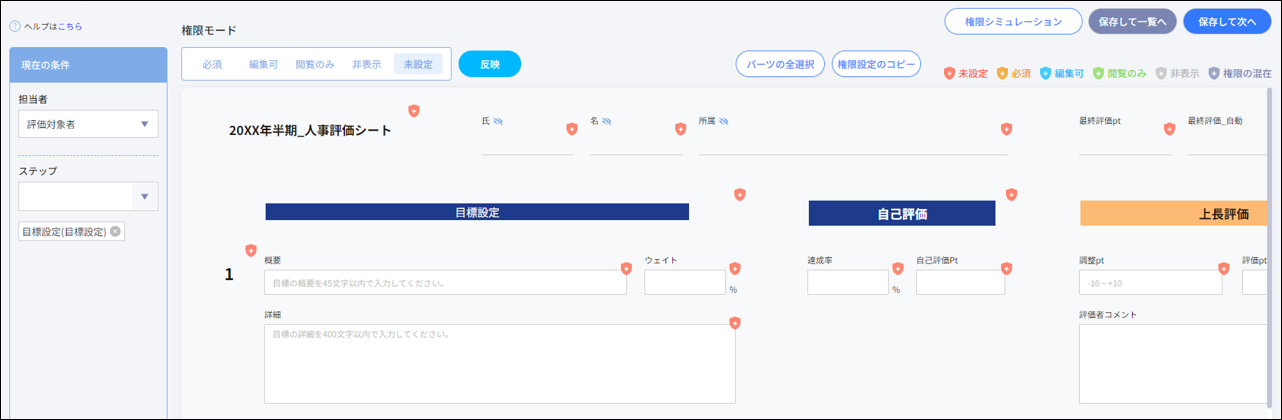The image size is (1282, 420).
Task: Click permission shield icon for 調整pt field
Action: [x=1224, y=268]
